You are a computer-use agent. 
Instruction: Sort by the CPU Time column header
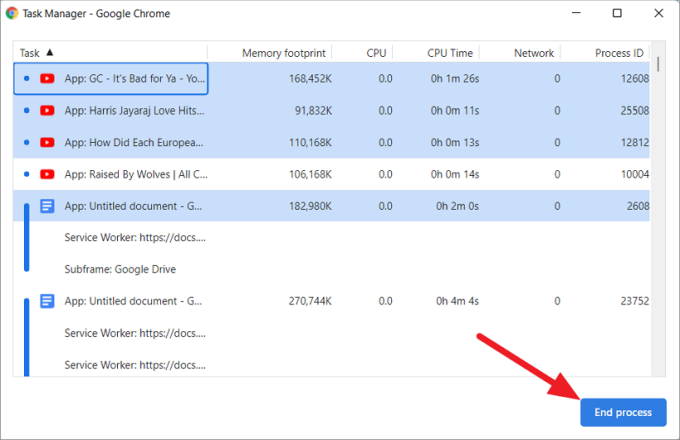pyautogui.click(x=454, y=52)
